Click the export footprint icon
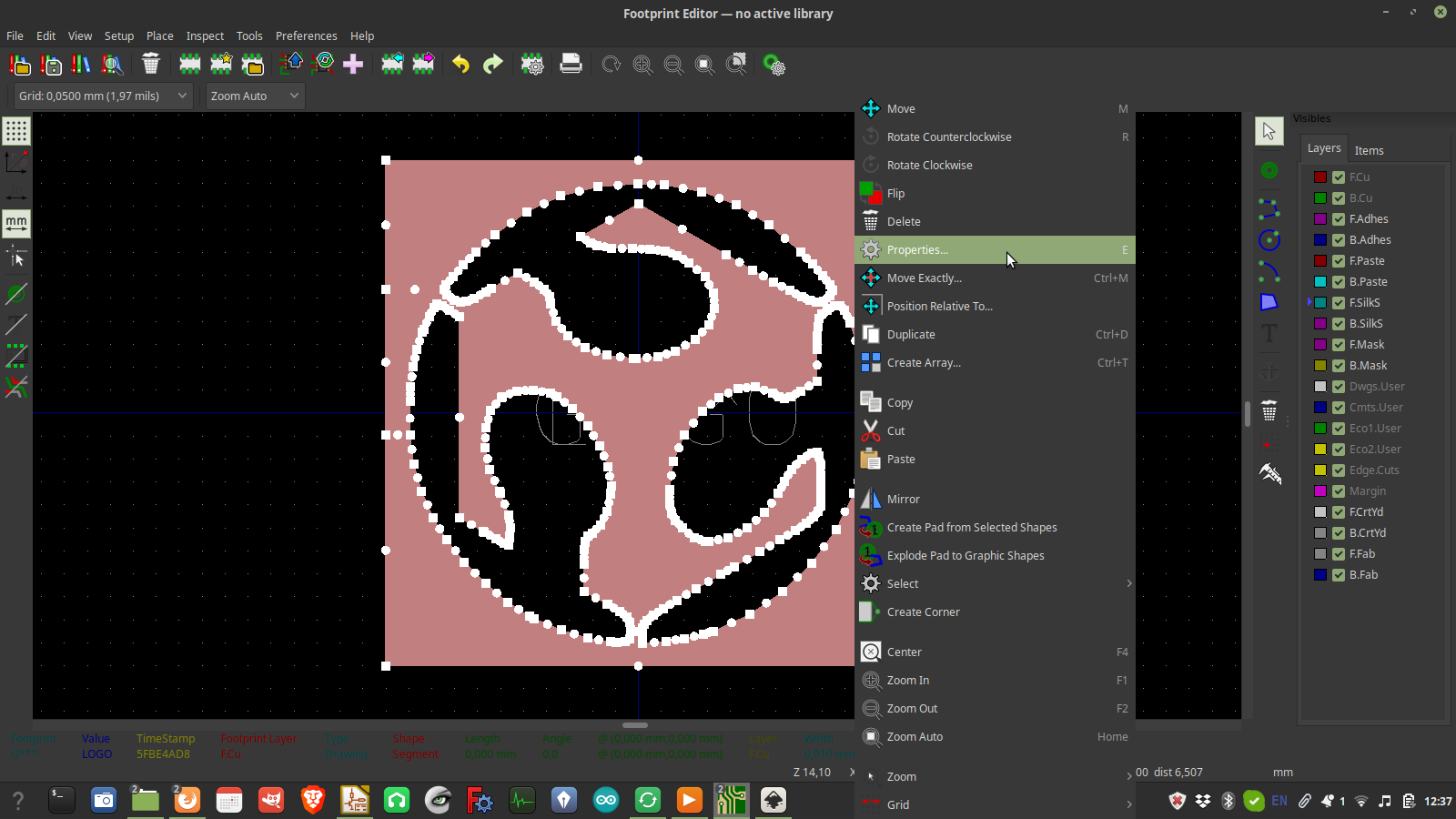Screen dimensions: 1456x819 [423, 64]
